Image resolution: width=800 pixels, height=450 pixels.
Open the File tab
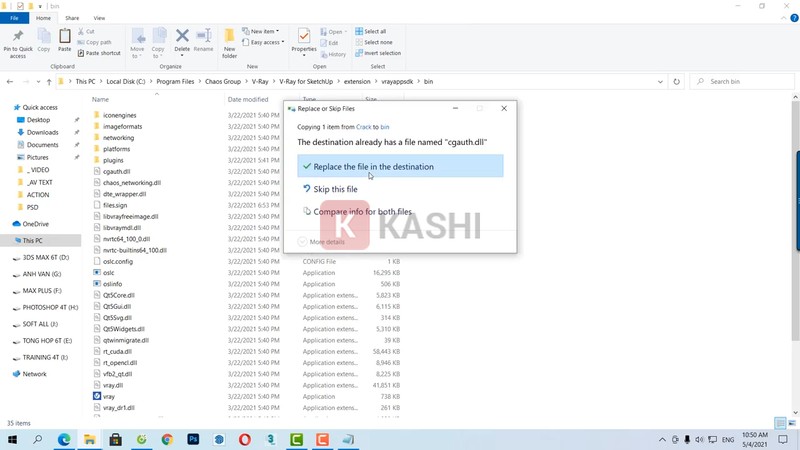point(14,18)
